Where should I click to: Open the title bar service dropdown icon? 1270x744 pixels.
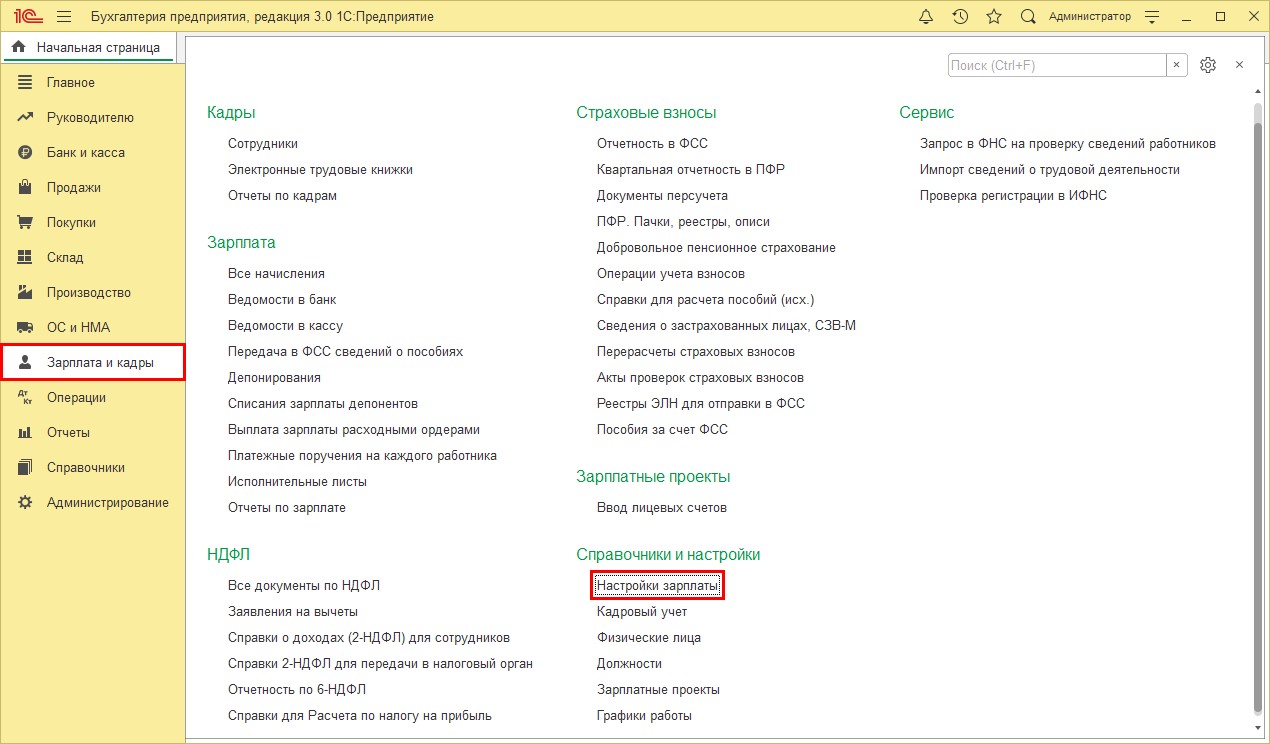1152,17
